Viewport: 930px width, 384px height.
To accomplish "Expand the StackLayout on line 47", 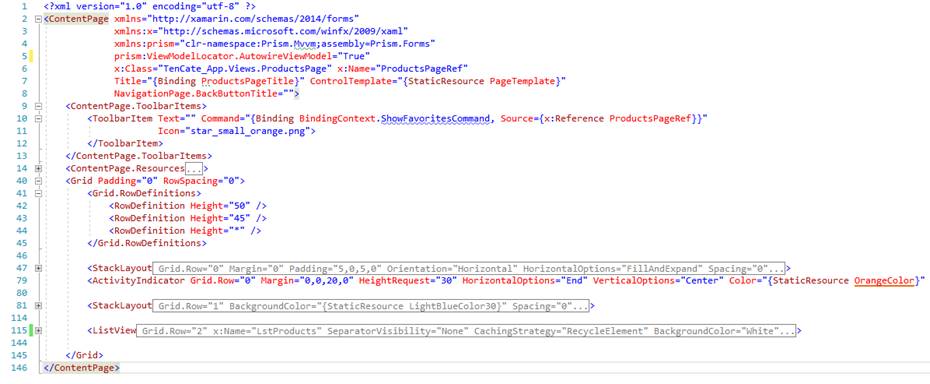I will pyautogui.click(x=39, y=268).
